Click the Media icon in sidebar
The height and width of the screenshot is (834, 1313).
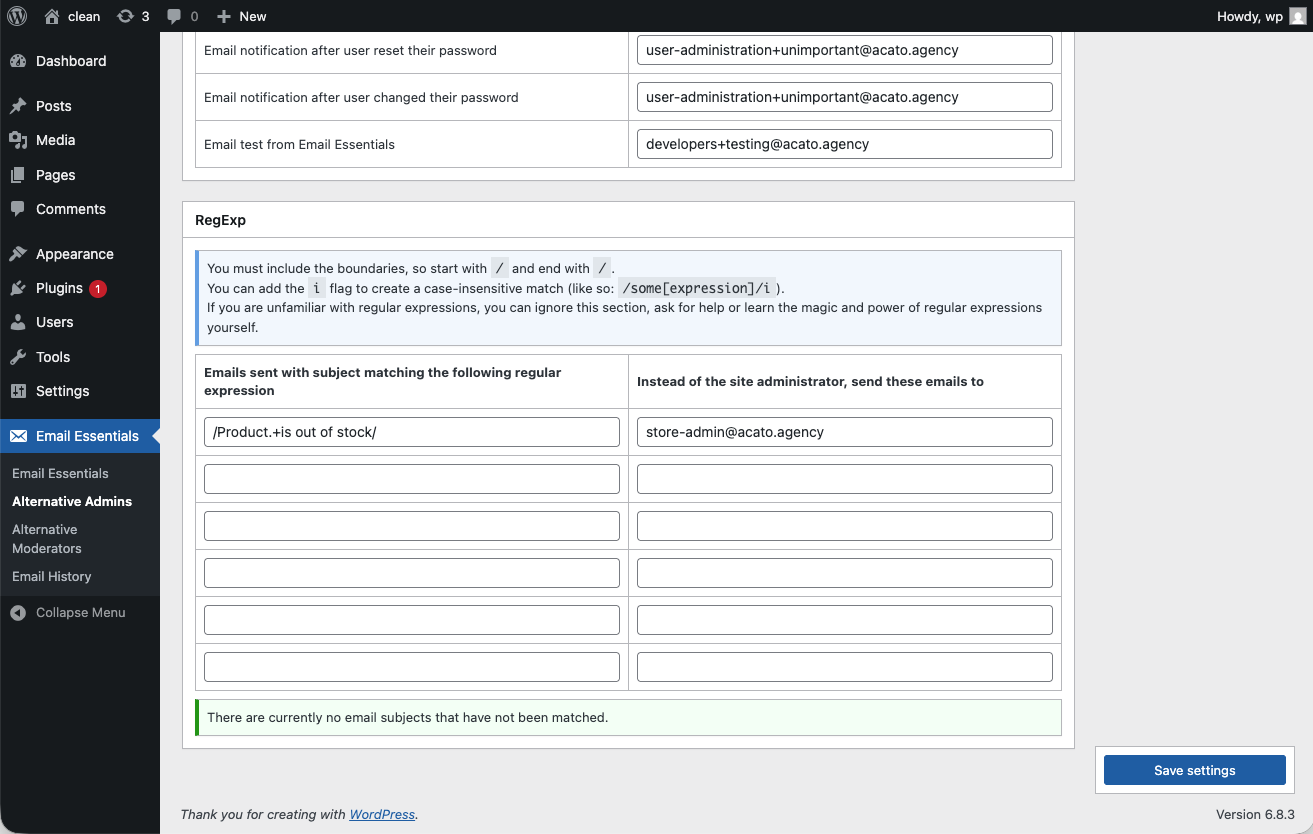[18, 140]
